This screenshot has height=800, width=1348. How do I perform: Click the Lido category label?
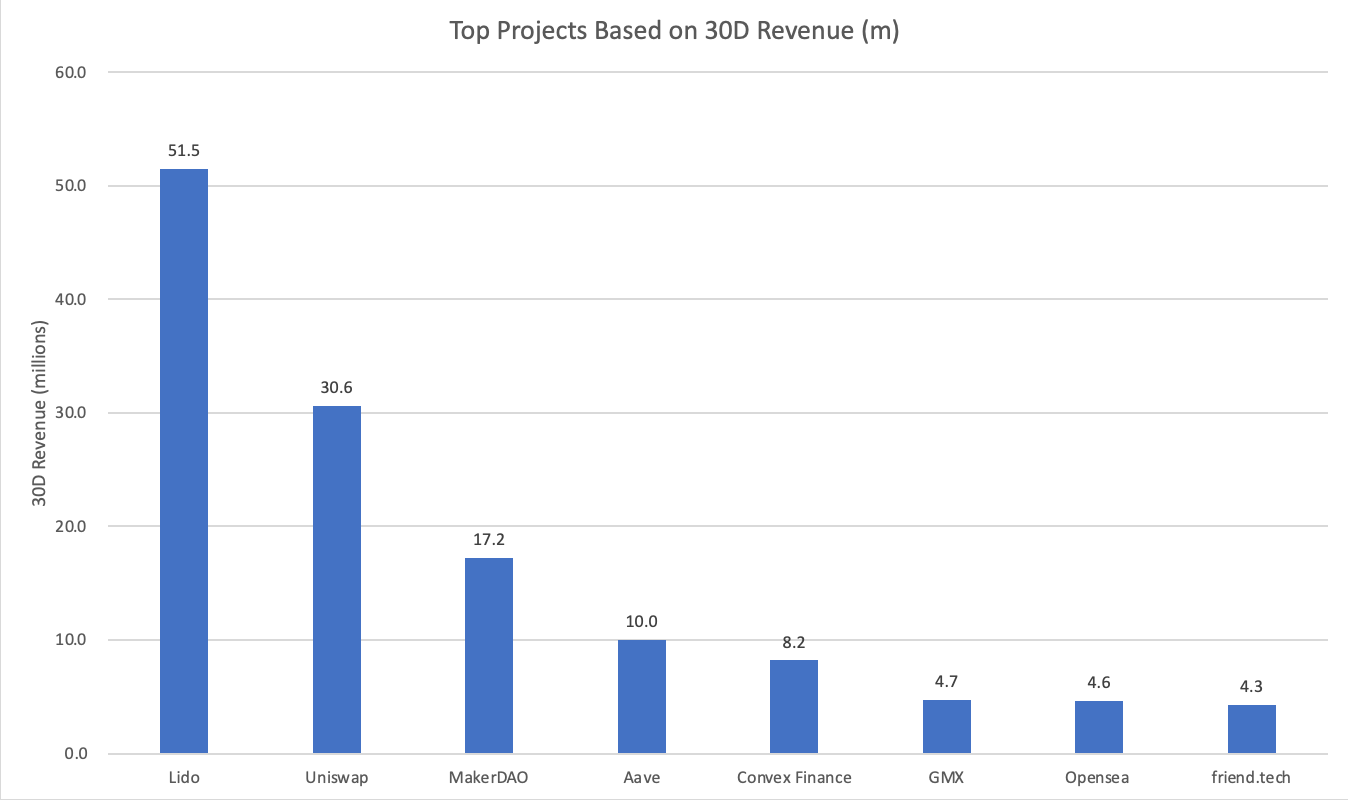click(x=184, y=777)
